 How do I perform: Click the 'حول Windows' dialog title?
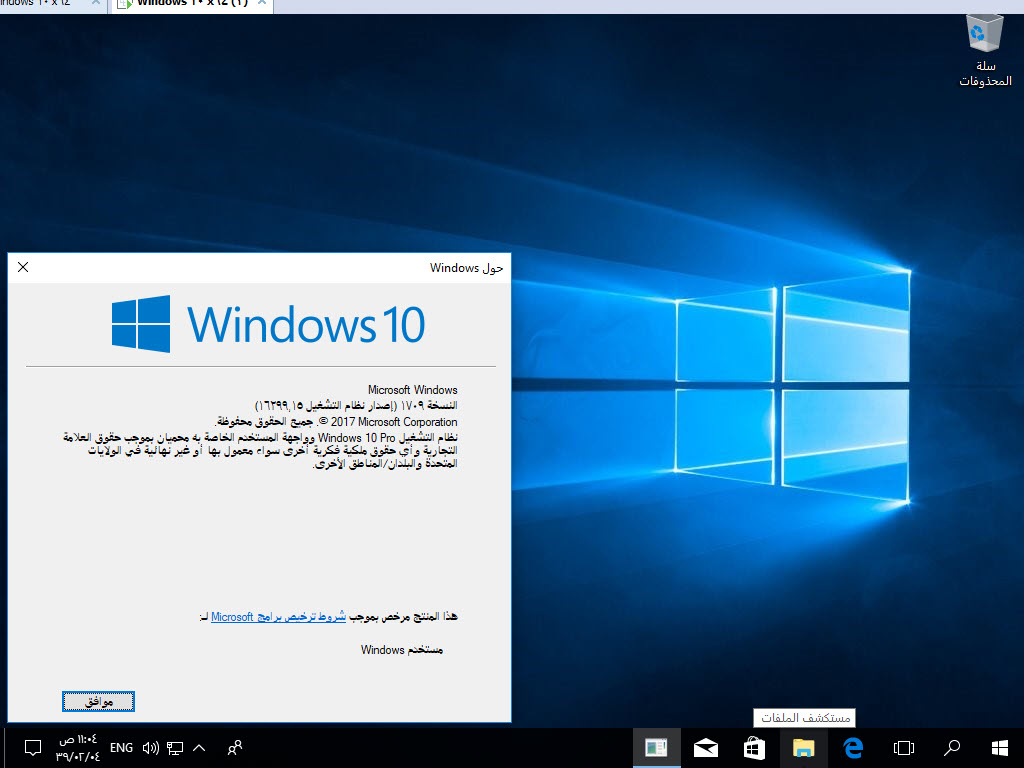pos(466,268)
